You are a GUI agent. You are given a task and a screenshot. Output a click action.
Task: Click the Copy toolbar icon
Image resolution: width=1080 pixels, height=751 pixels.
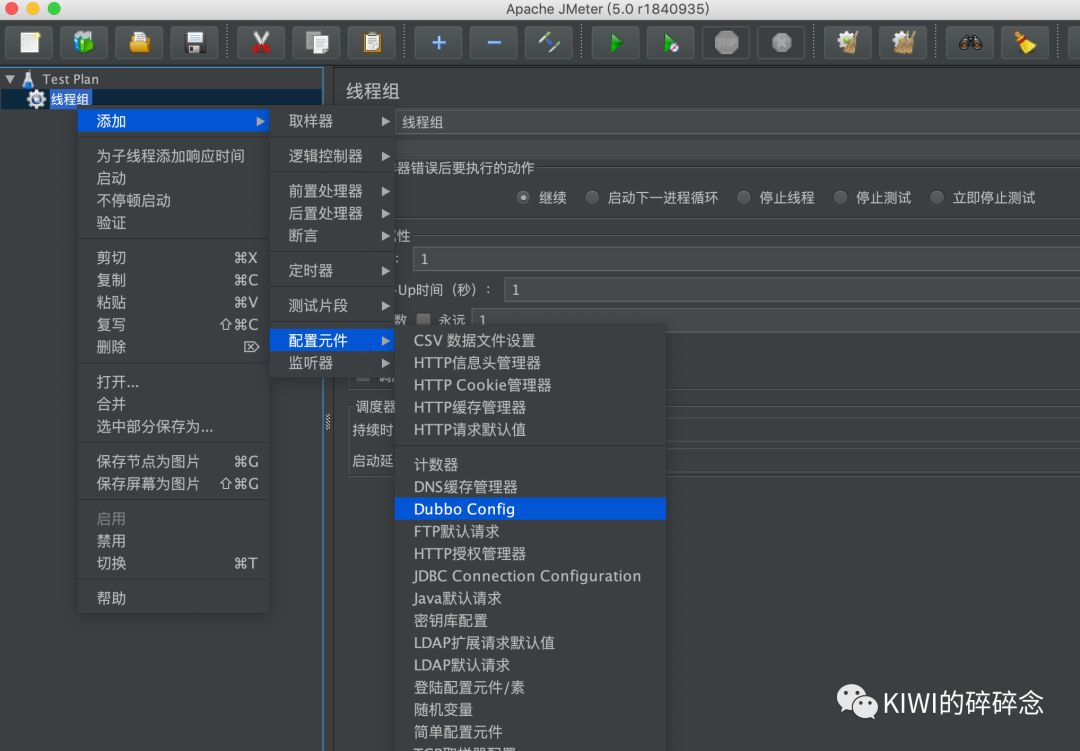pos(316,43)
